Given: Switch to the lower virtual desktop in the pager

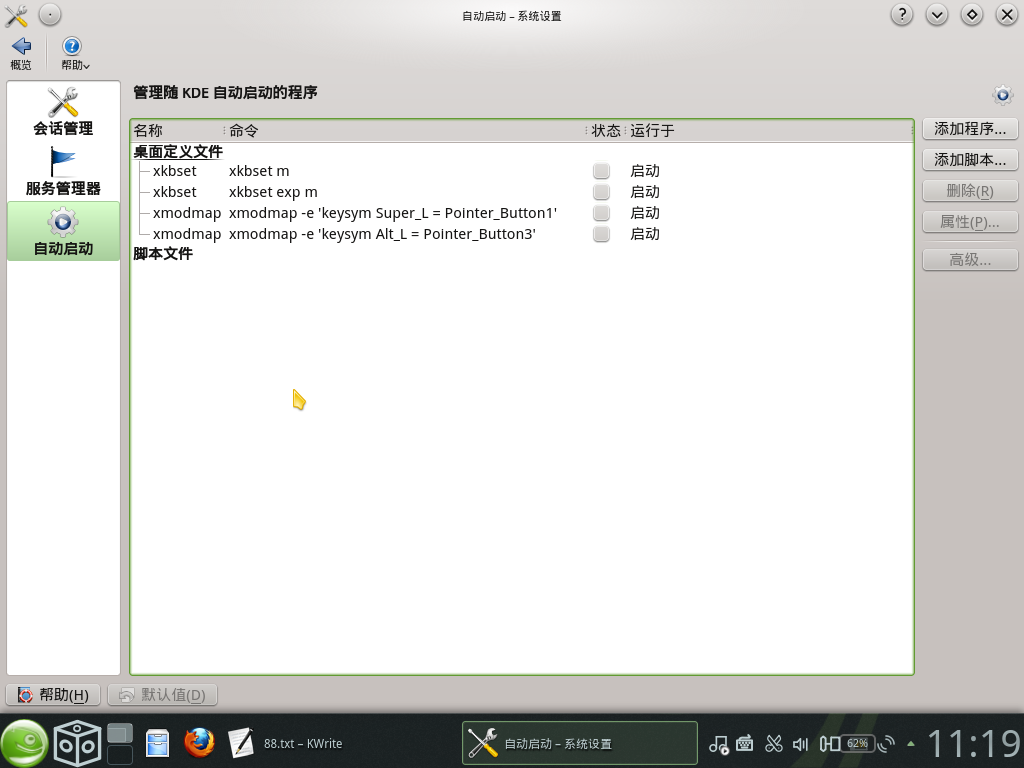Looking at the screenshot, I should (120, 754).
